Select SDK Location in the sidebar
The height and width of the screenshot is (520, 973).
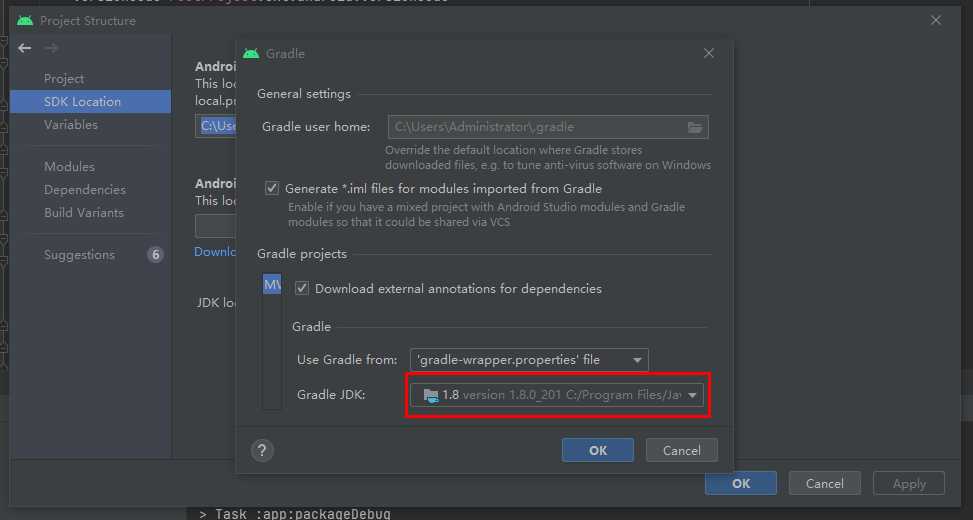point(90,102)
